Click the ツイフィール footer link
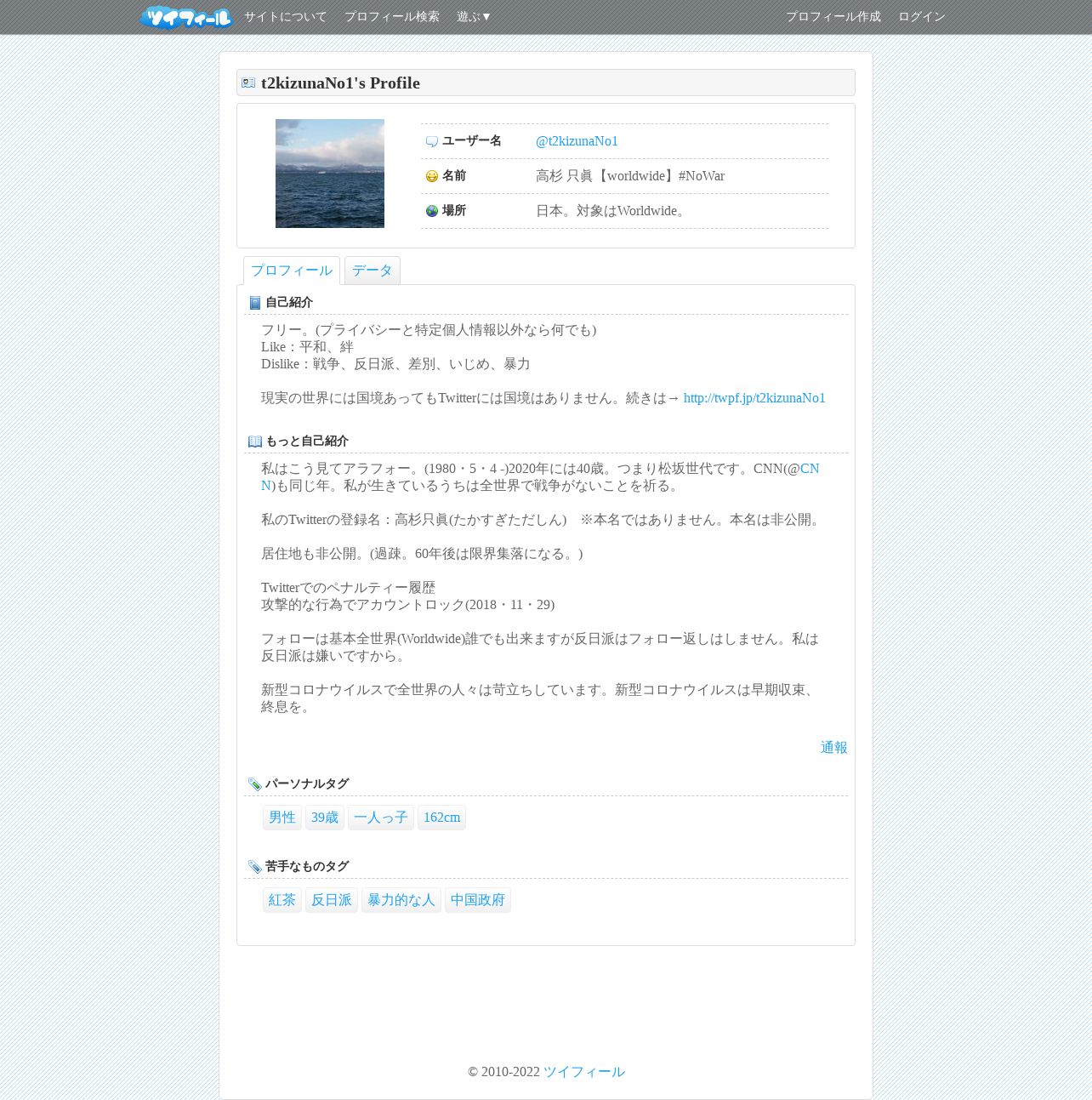 click(584, 1072)
